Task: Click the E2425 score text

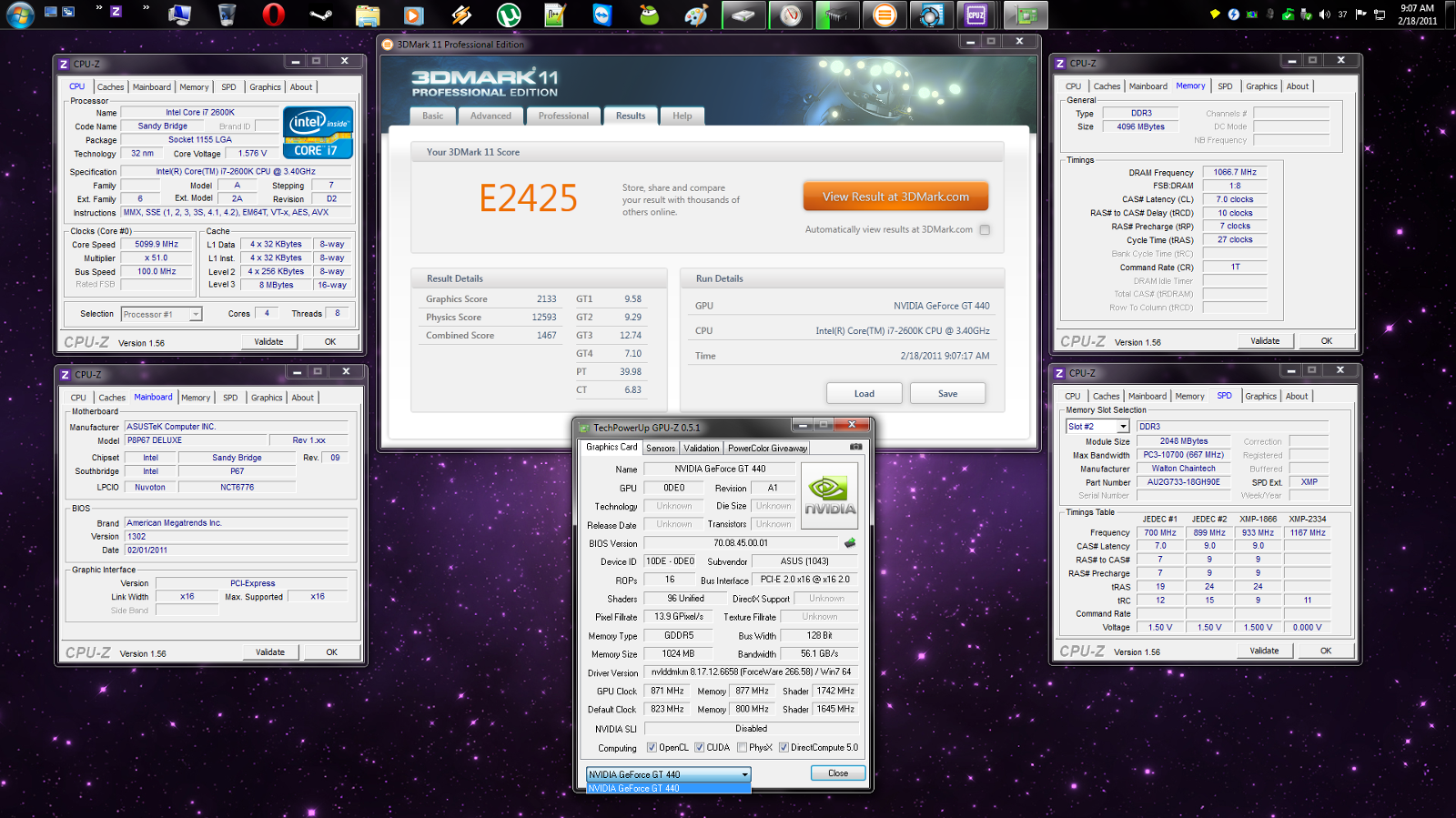Action: click(x=529, y=197)
